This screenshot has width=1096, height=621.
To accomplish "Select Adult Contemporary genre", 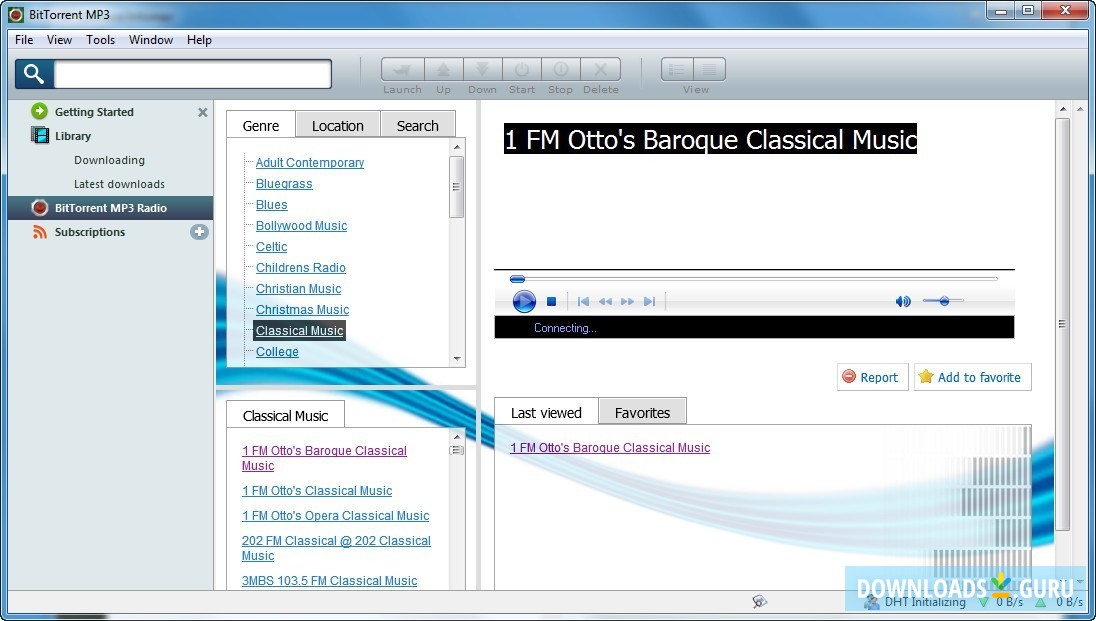I will (310, 163).
